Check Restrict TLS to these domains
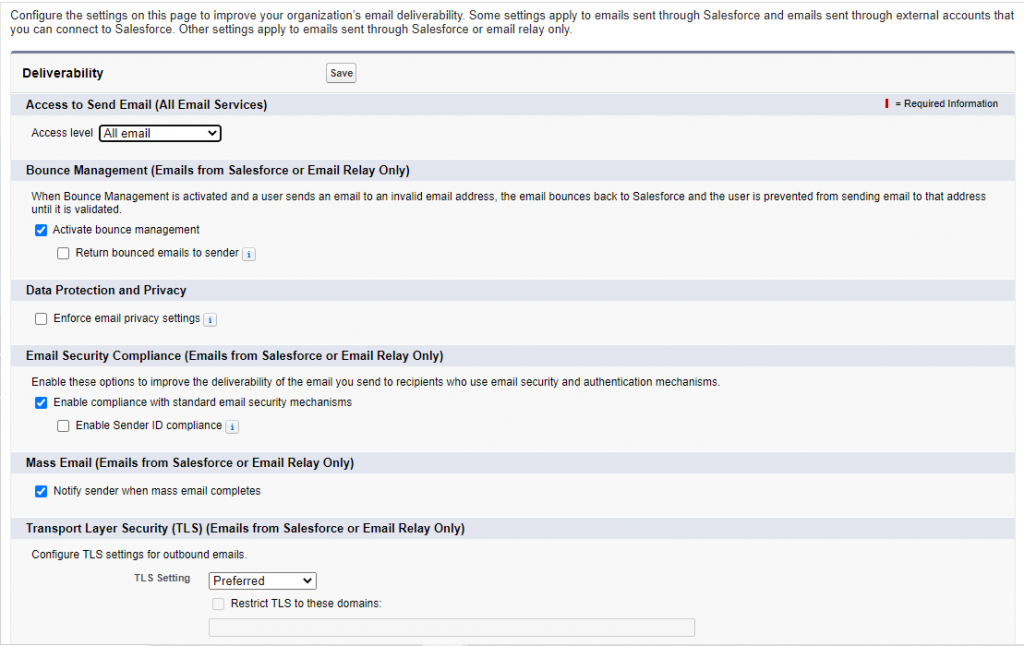This screenshot has height=646, width=1024. pos(218,603)
